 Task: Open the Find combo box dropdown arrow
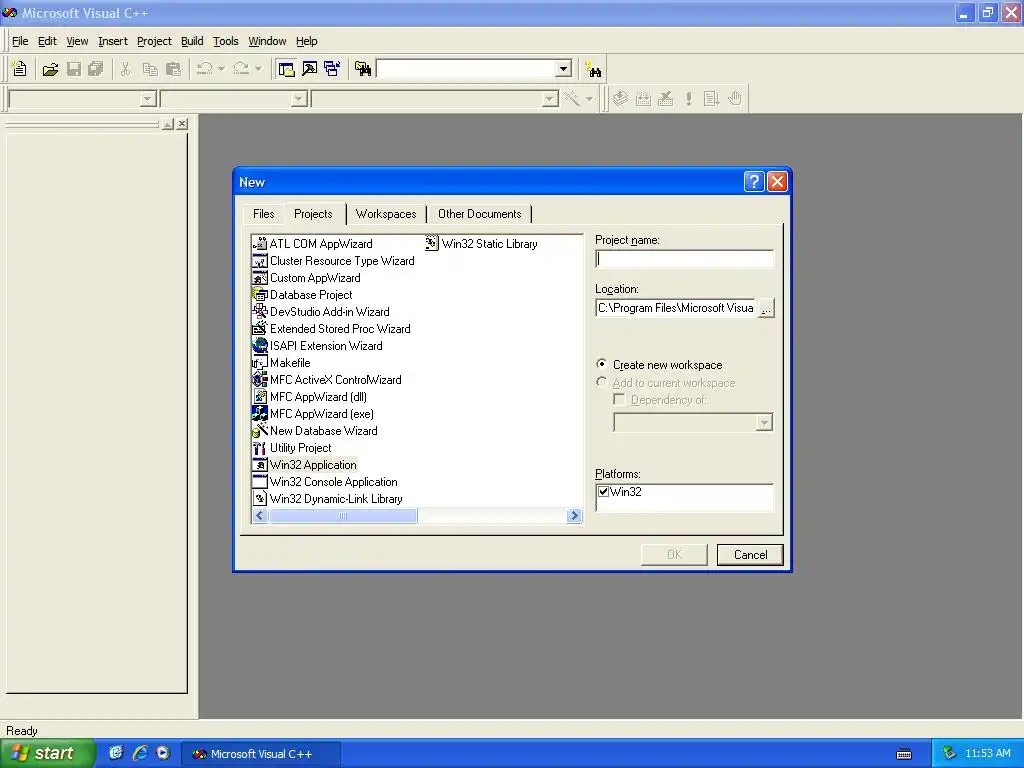coord(564,69)
